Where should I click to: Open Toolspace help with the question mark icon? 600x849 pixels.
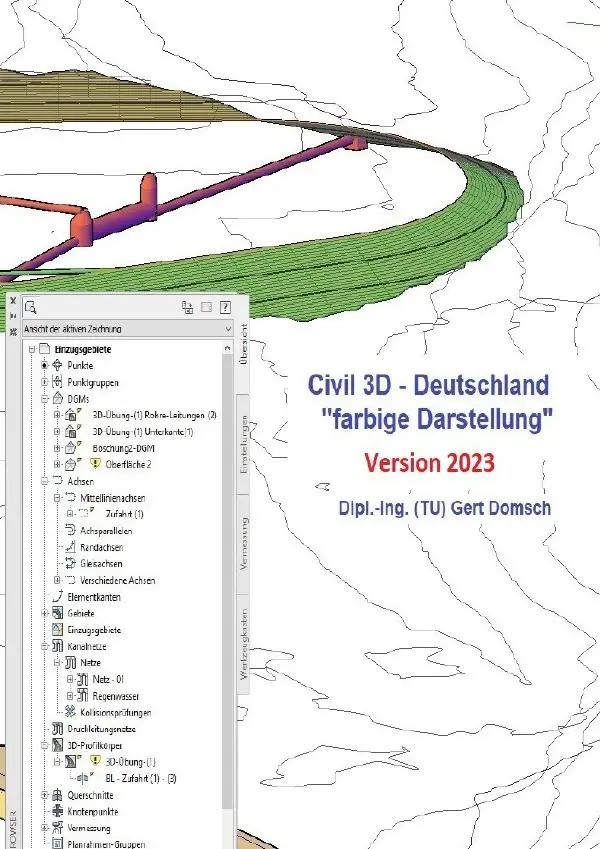225,308
